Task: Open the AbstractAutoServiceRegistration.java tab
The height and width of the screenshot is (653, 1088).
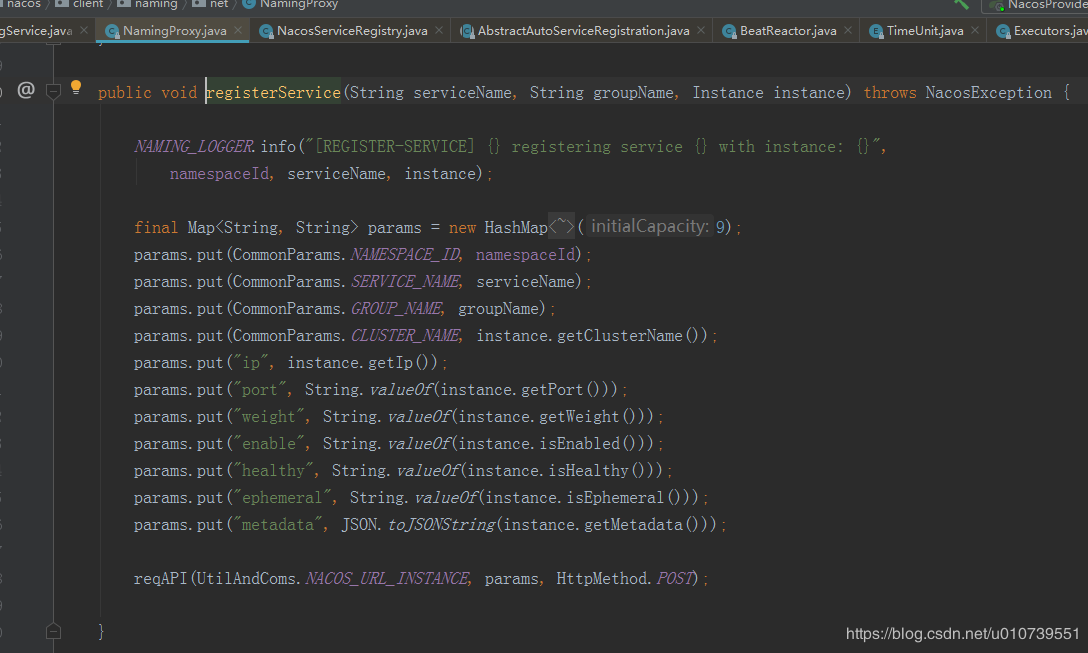Action: click(584, 31)
